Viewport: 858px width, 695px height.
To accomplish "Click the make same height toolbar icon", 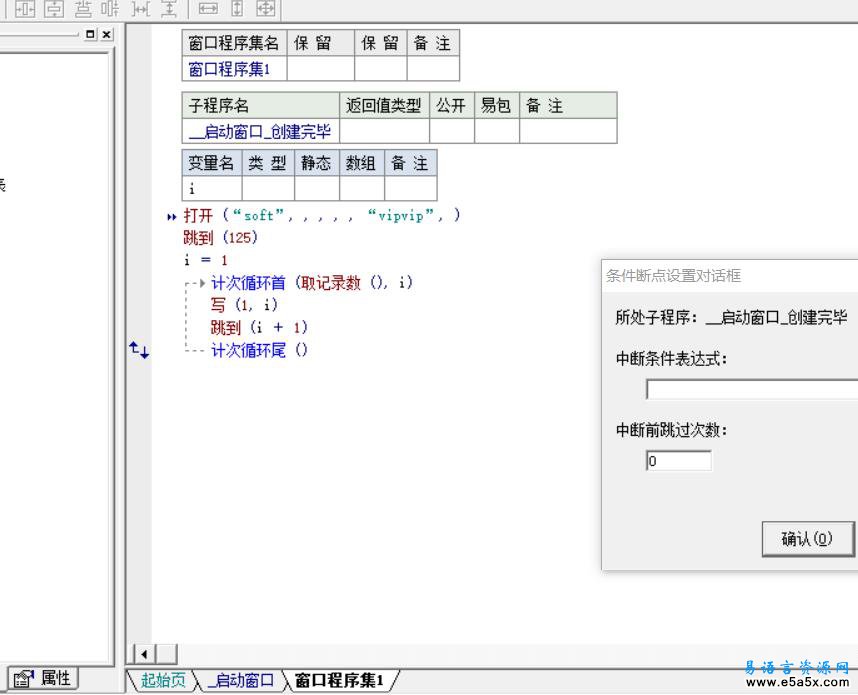I will coord(237,8).
